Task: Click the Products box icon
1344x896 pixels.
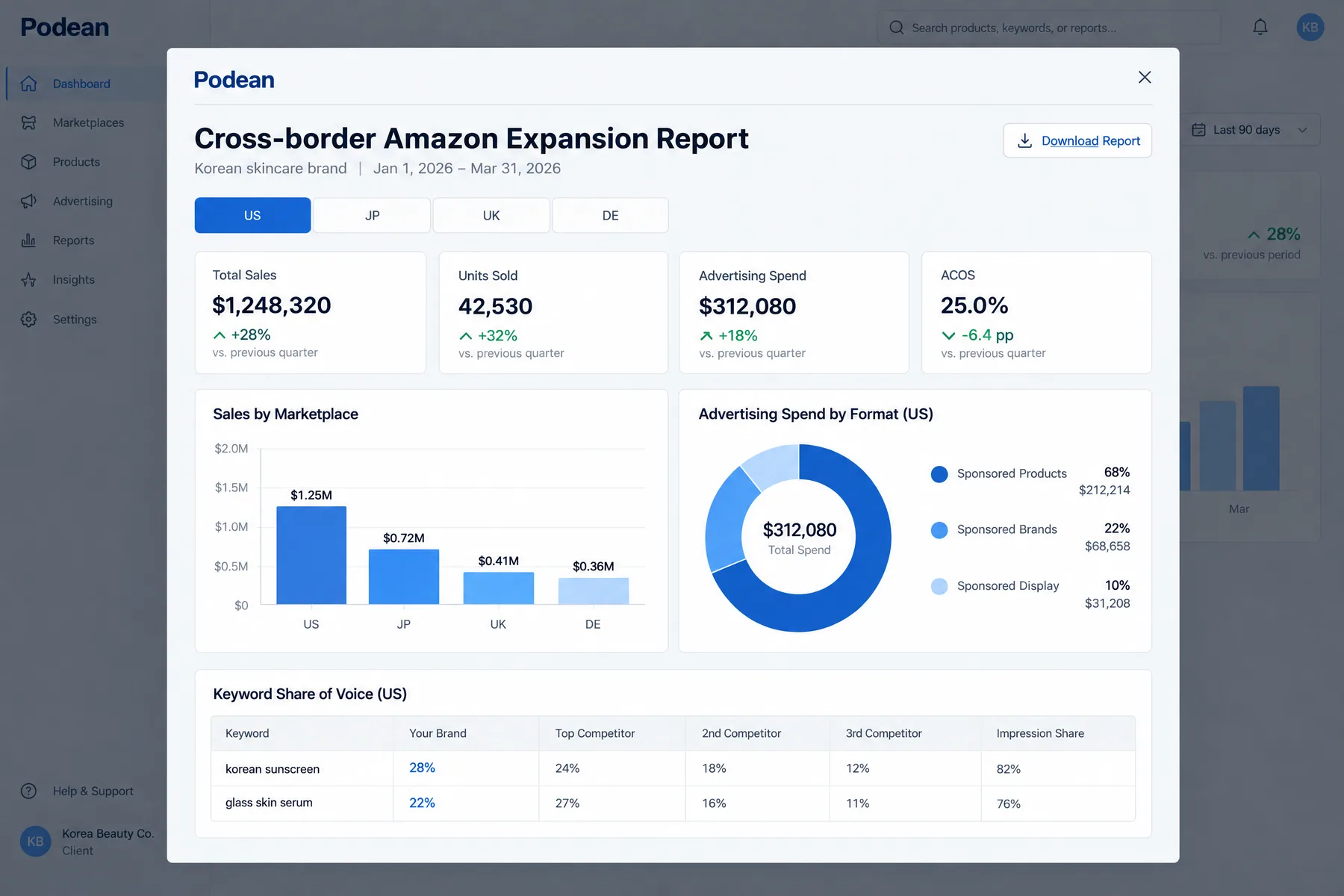Action: tap(28, 162)
